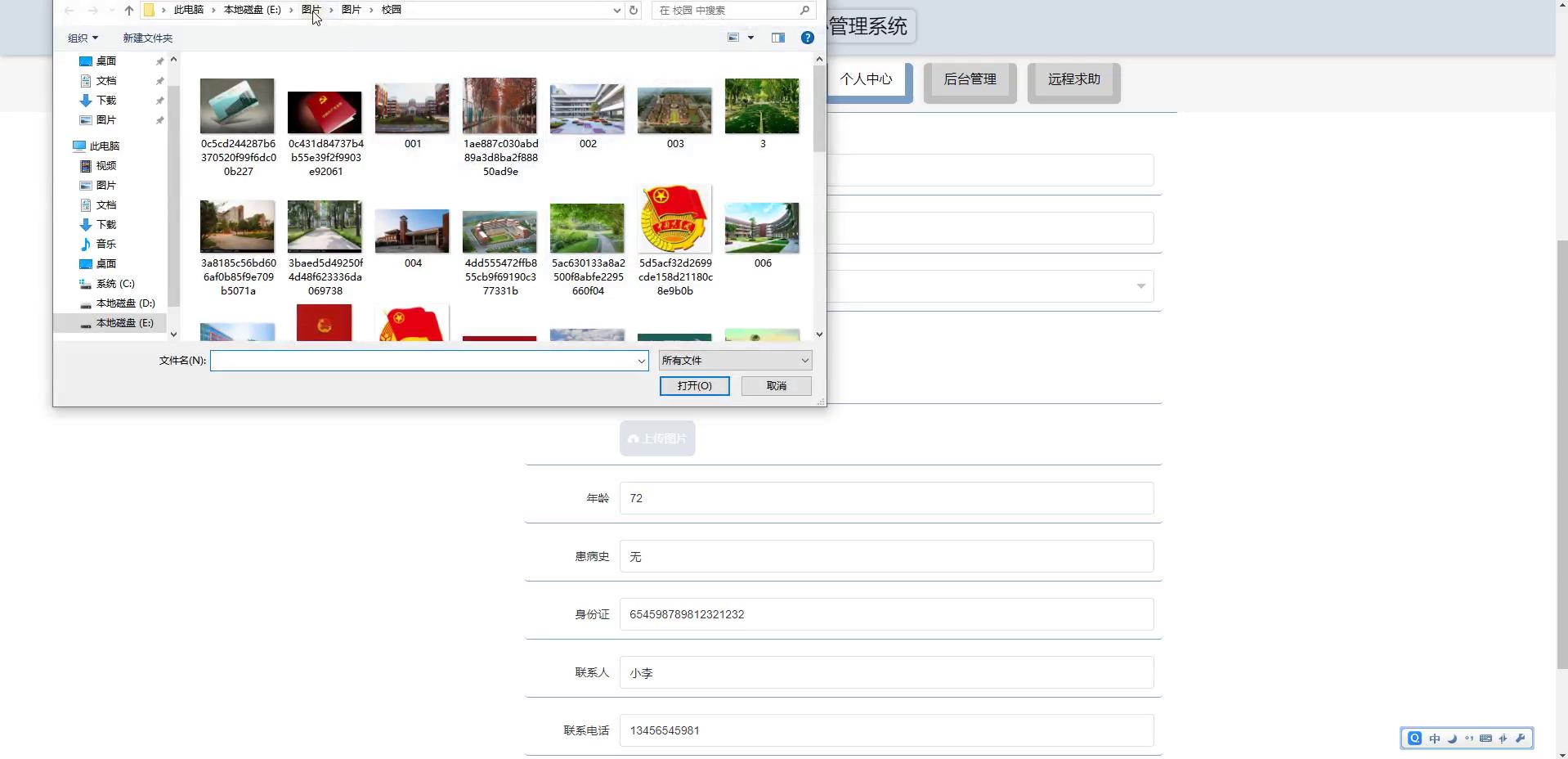
Task: Change the view layout icon
Action: (733, 38)
